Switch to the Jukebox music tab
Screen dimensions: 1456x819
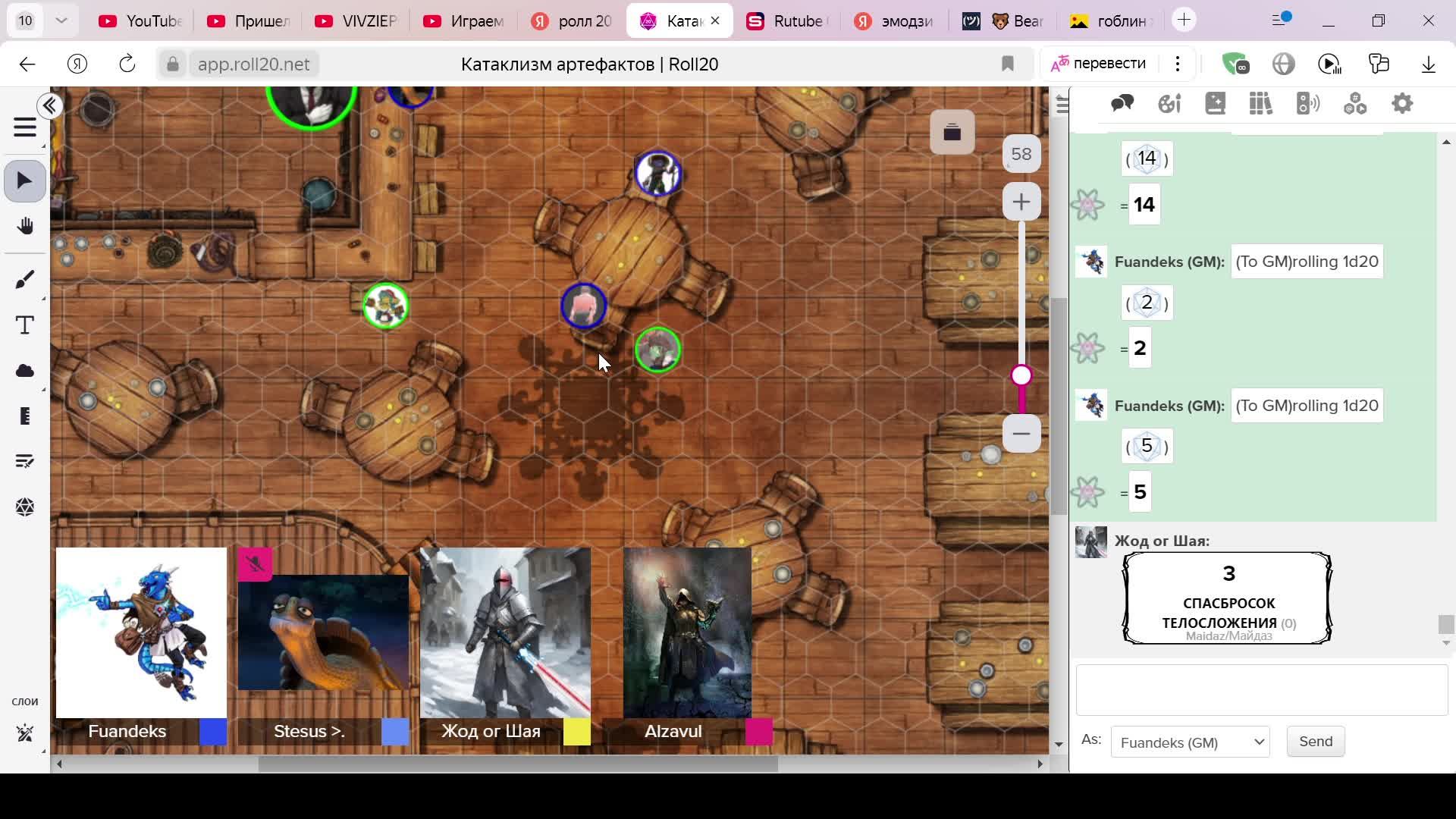(x=1308, y=104)
